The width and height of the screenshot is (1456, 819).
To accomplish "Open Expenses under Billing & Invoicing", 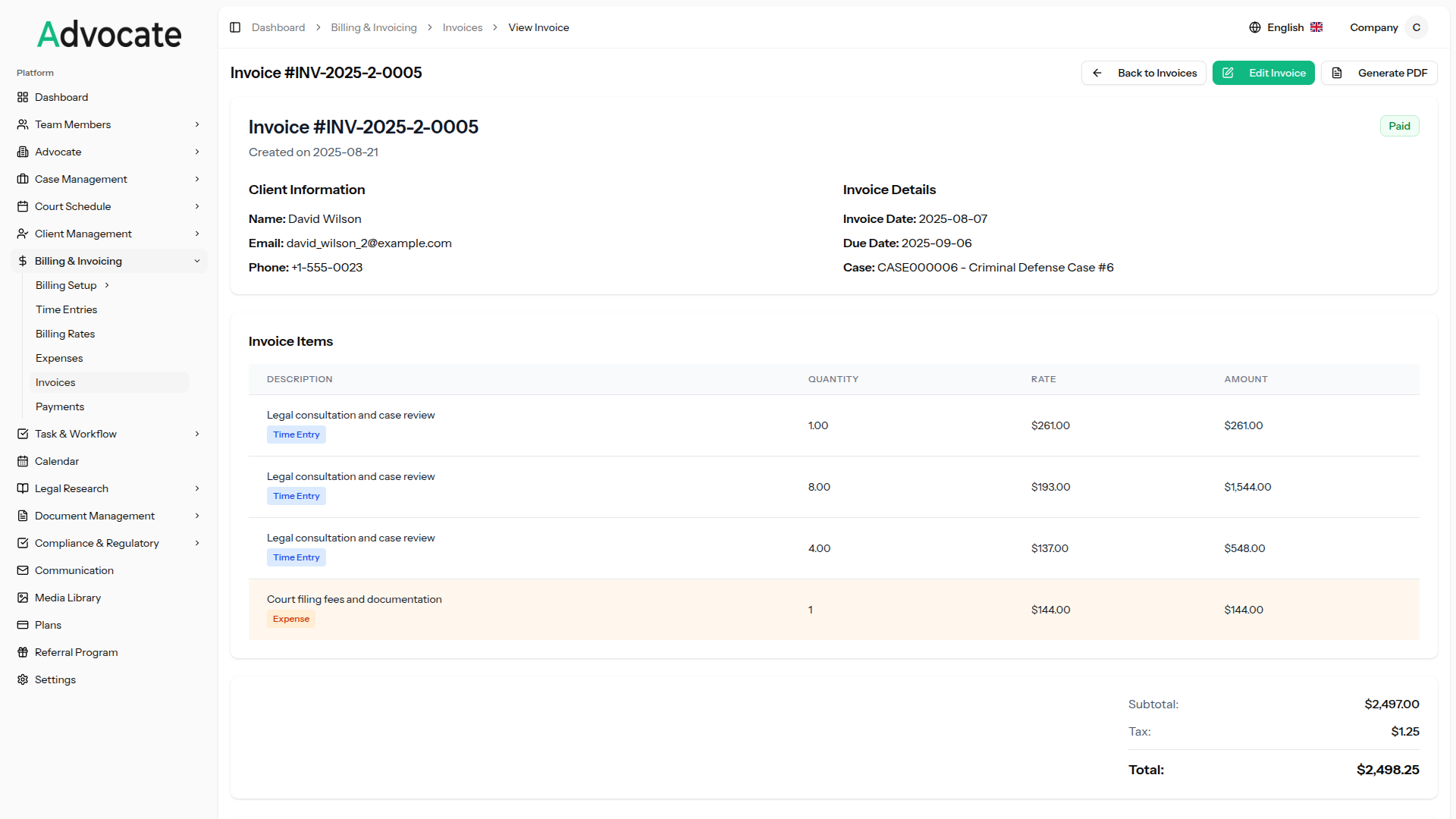I will (59, 358).
